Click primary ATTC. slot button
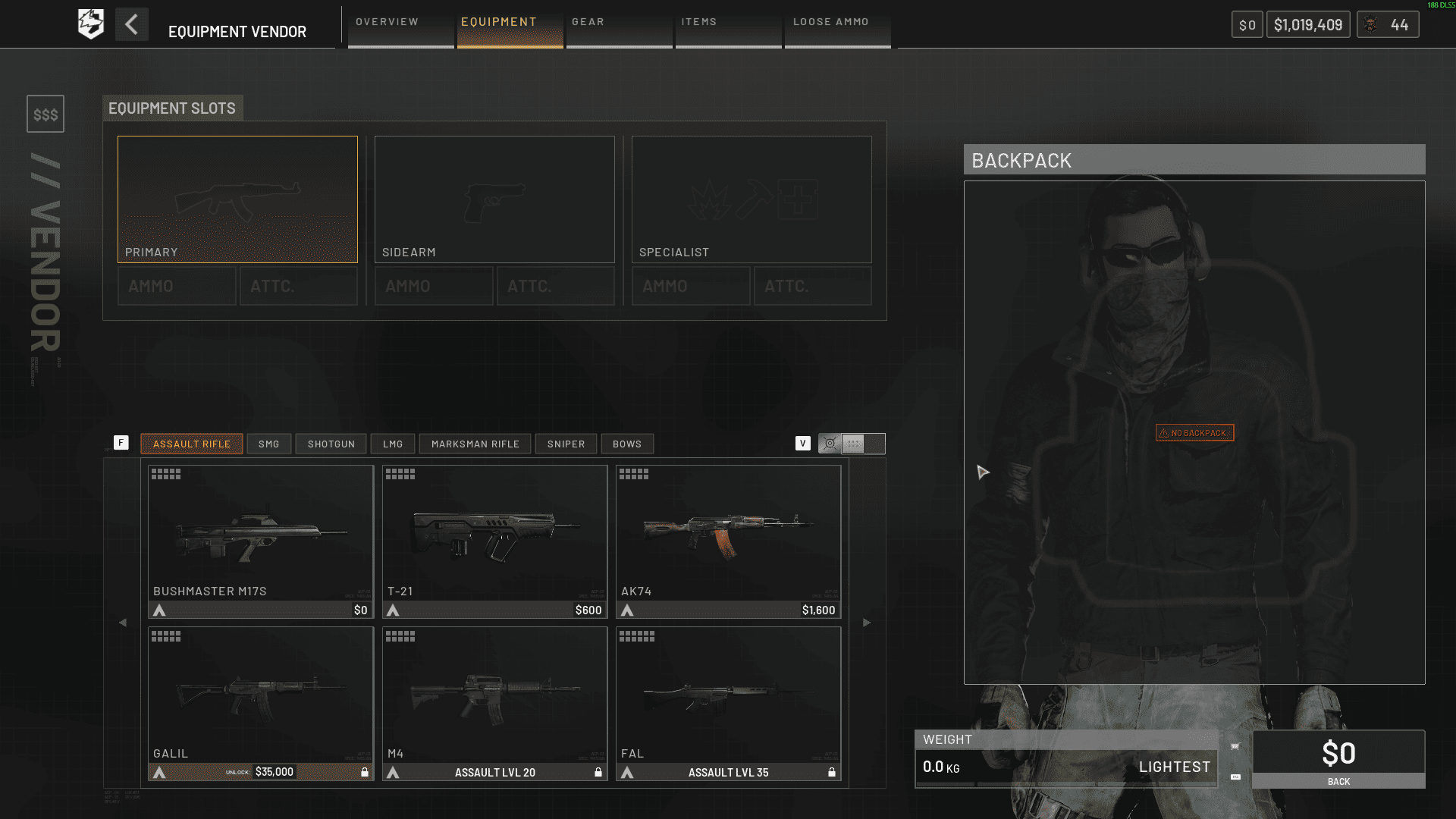Viewport: 1456px width, 819px height. pos(299,286)
